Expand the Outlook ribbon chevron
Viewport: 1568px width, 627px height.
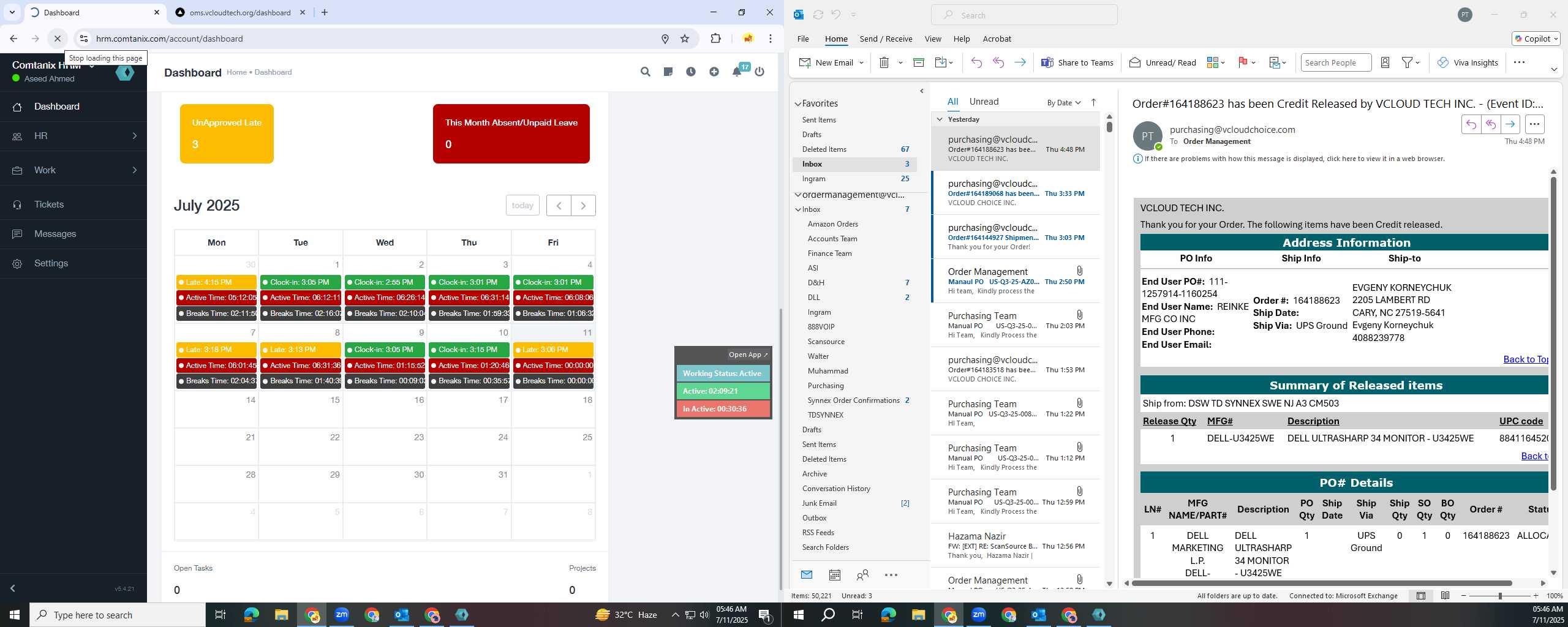pyautogui.click(x=1554, y=69)
